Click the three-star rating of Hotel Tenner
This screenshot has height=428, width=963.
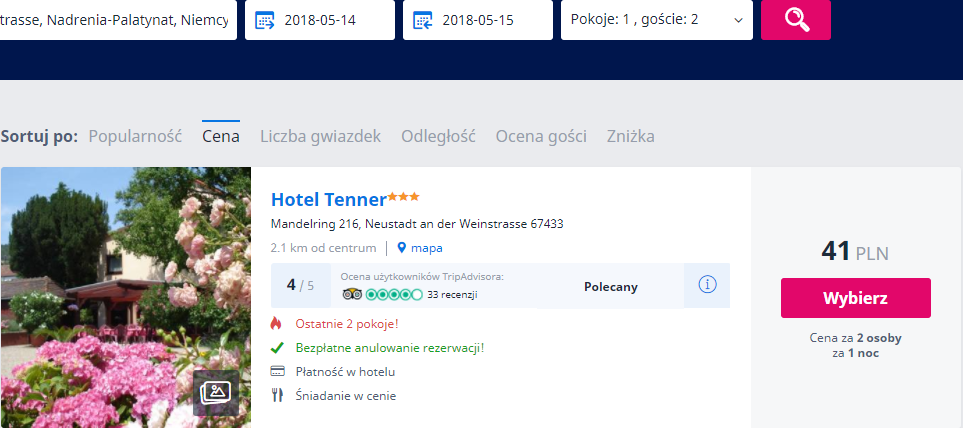404,196
